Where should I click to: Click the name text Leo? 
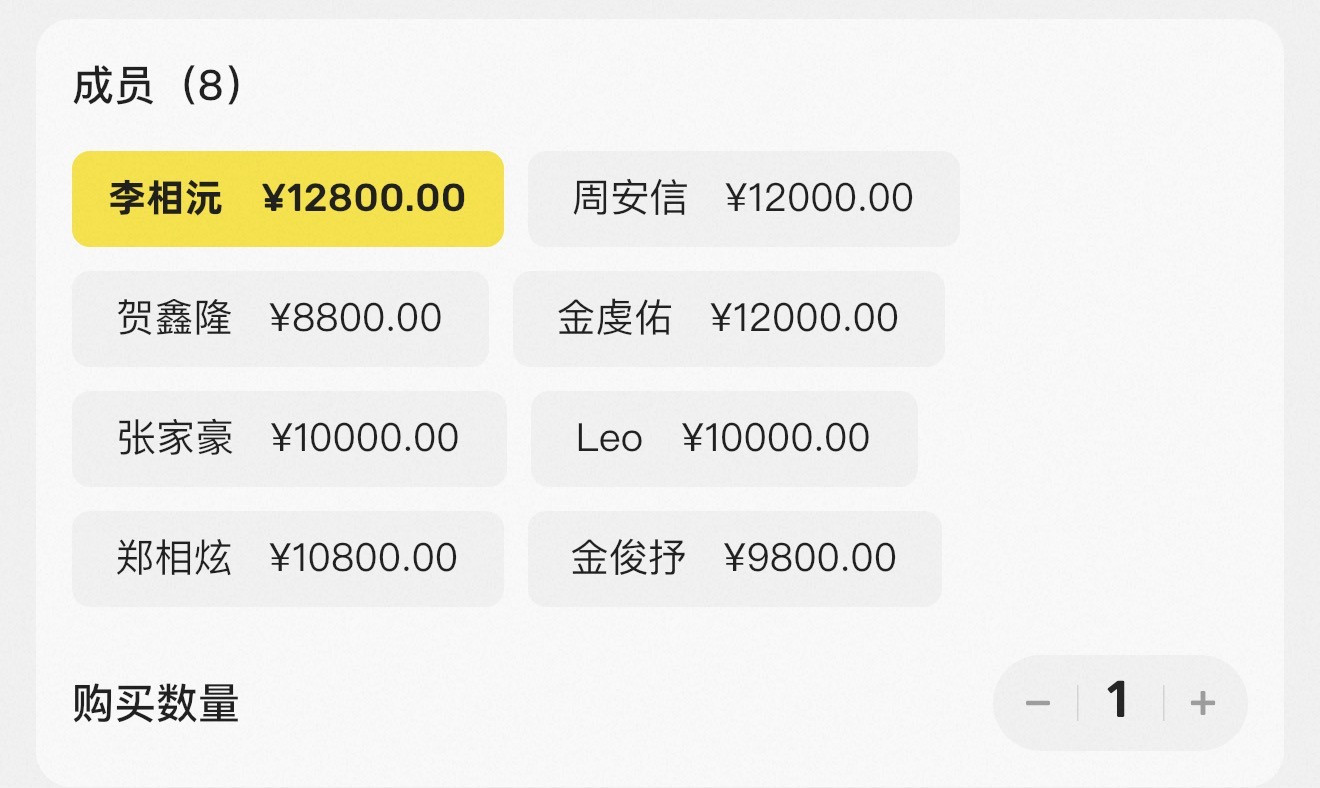(x=609, y=438)
